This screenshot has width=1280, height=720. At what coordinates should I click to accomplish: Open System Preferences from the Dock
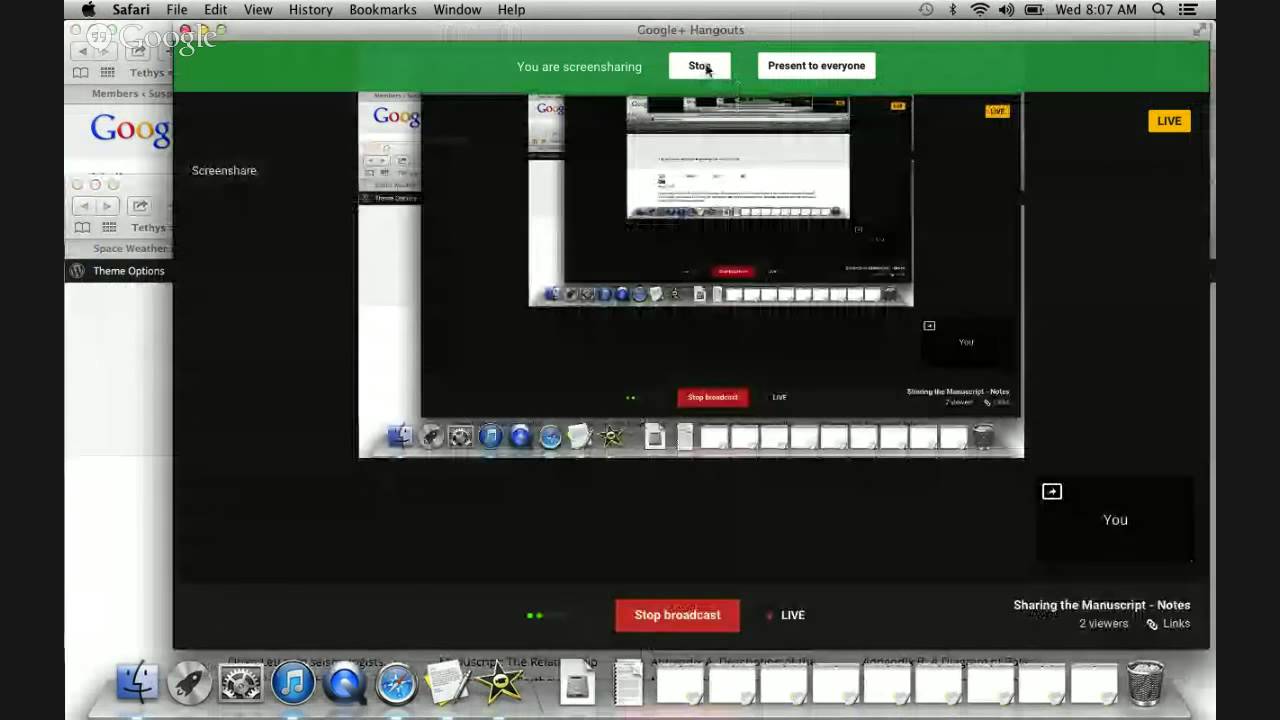241,683
